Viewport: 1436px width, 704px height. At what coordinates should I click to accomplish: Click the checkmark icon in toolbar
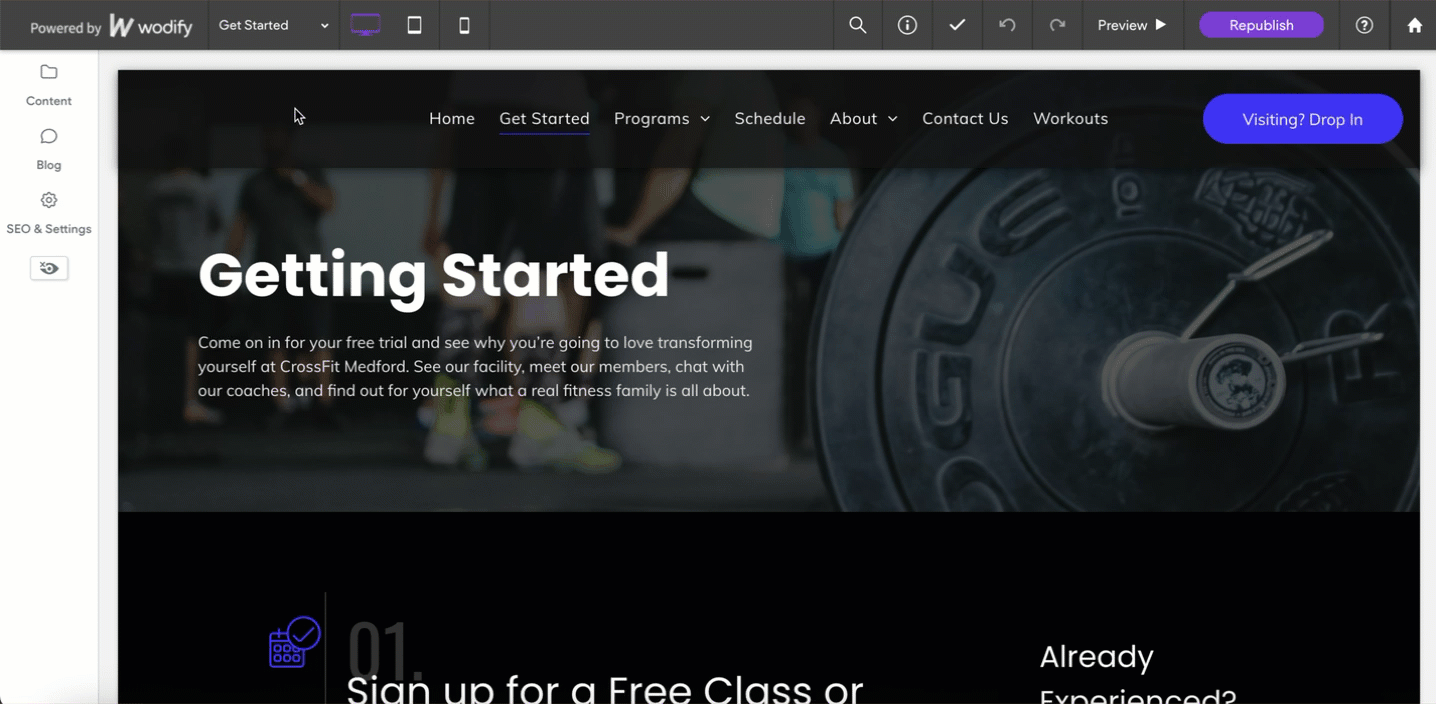coord(957,25)
